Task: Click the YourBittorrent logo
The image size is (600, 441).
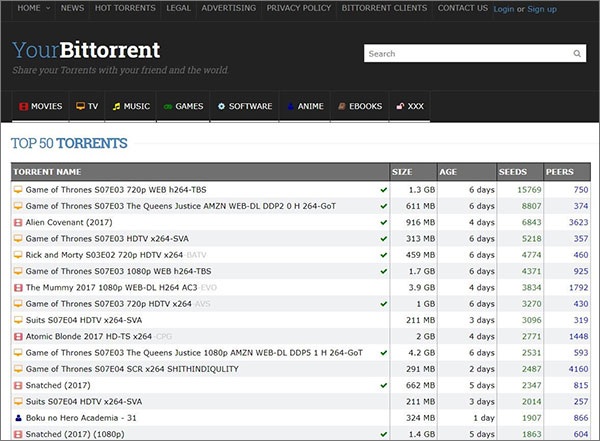Action: coord(86,50)
